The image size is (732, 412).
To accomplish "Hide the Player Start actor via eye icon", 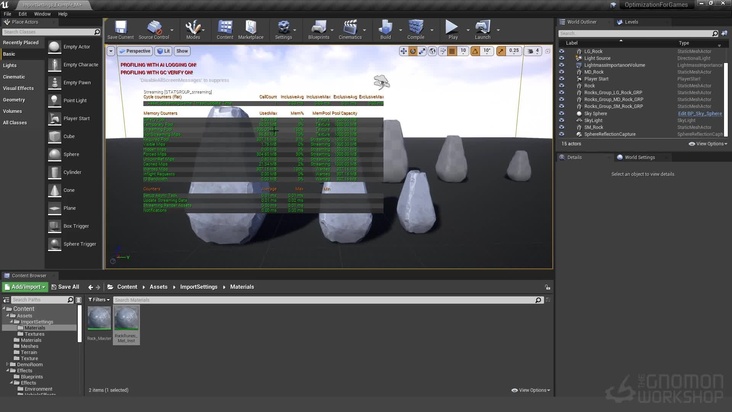I will click(x=562, y=78).
